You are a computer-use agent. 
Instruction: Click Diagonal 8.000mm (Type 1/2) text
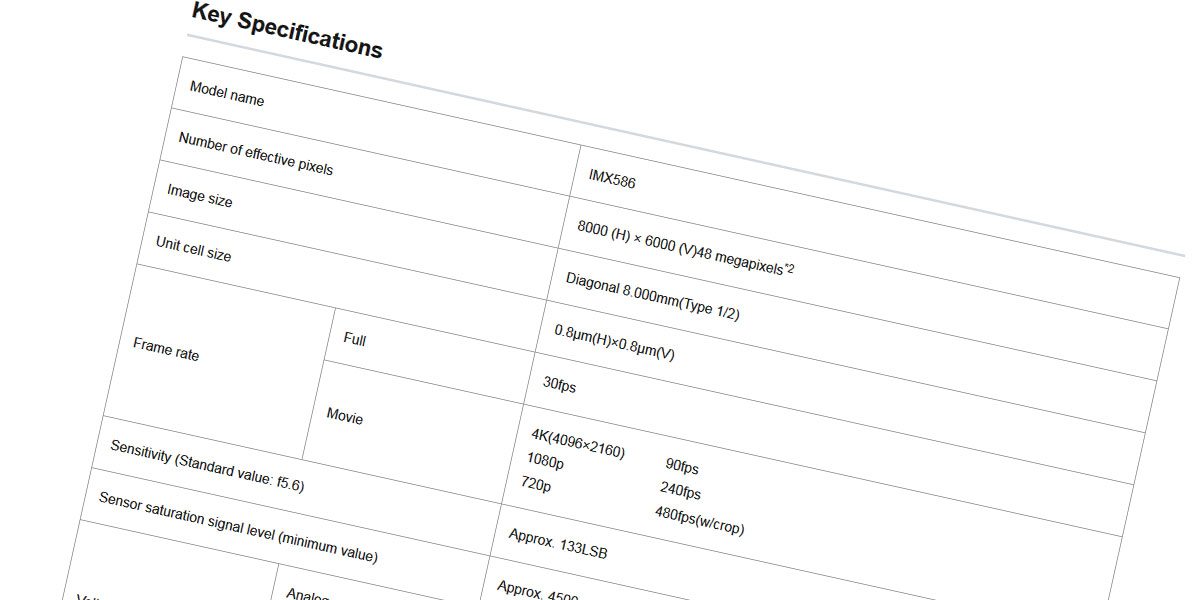coord(653,296)
